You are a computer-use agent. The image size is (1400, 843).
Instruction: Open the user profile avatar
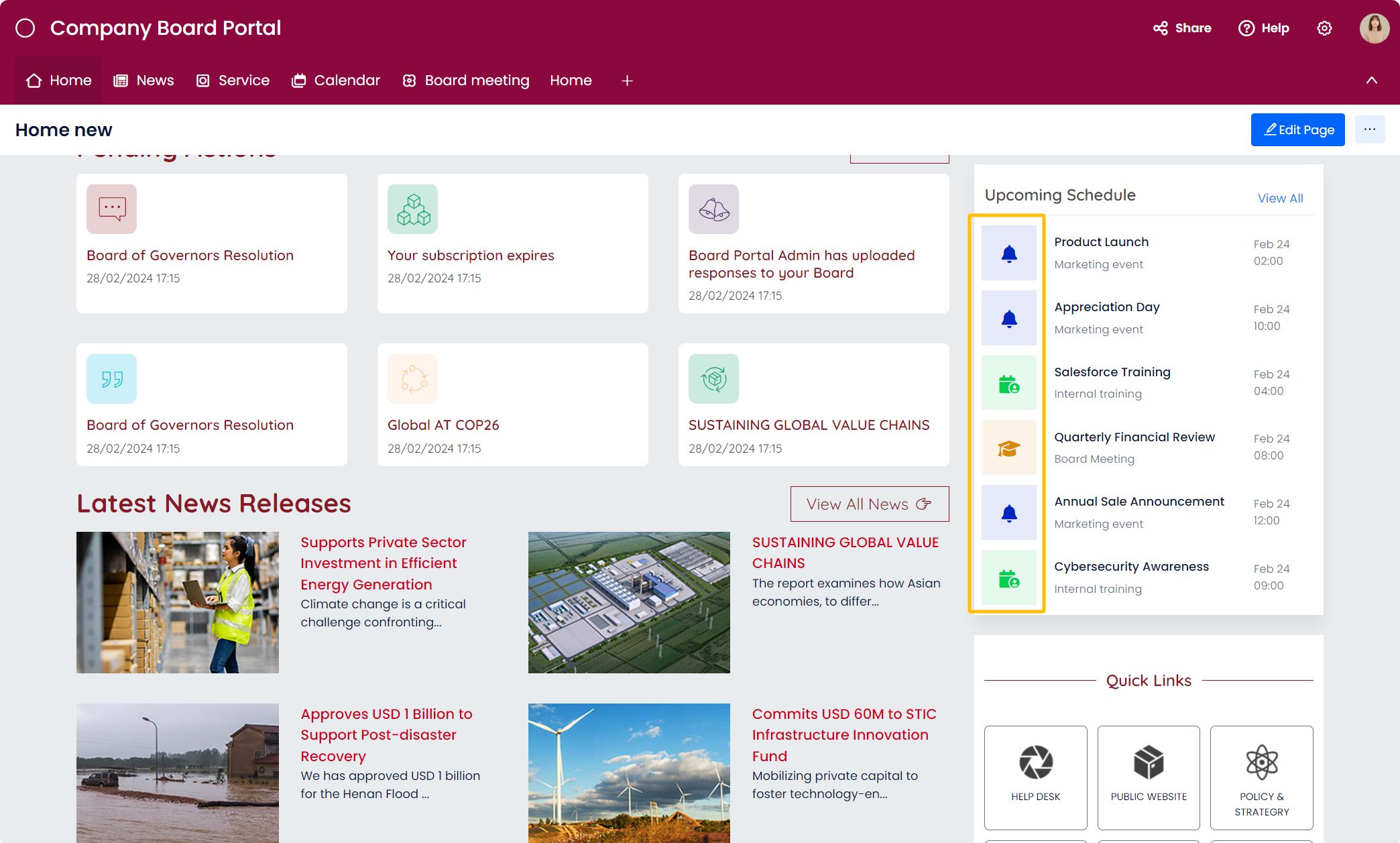point(1375,28)
